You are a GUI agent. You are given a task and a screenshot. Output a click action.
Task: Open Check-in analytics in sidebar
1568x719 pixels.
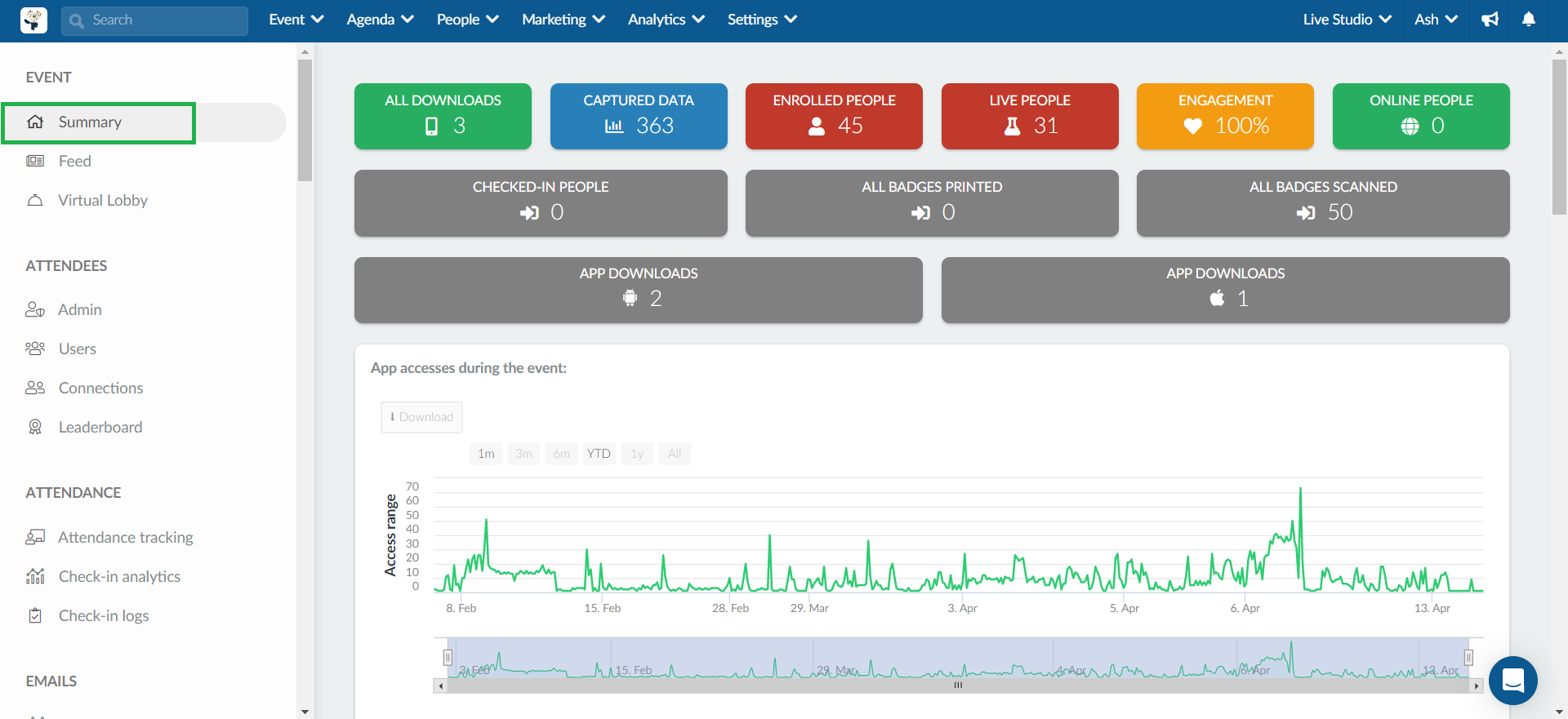[119, 576]
